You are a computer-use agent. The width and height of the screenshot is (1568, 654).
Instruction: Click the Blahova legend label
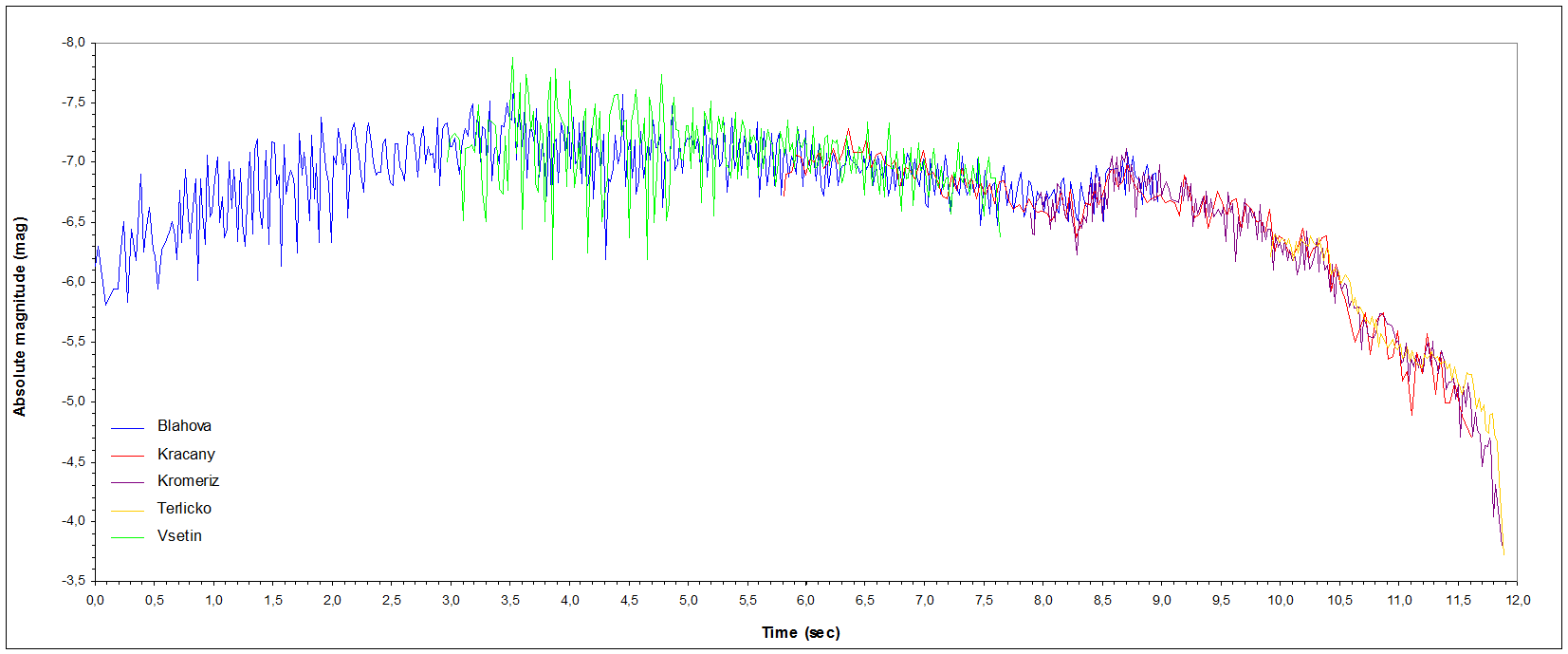[x=184, y=426]
